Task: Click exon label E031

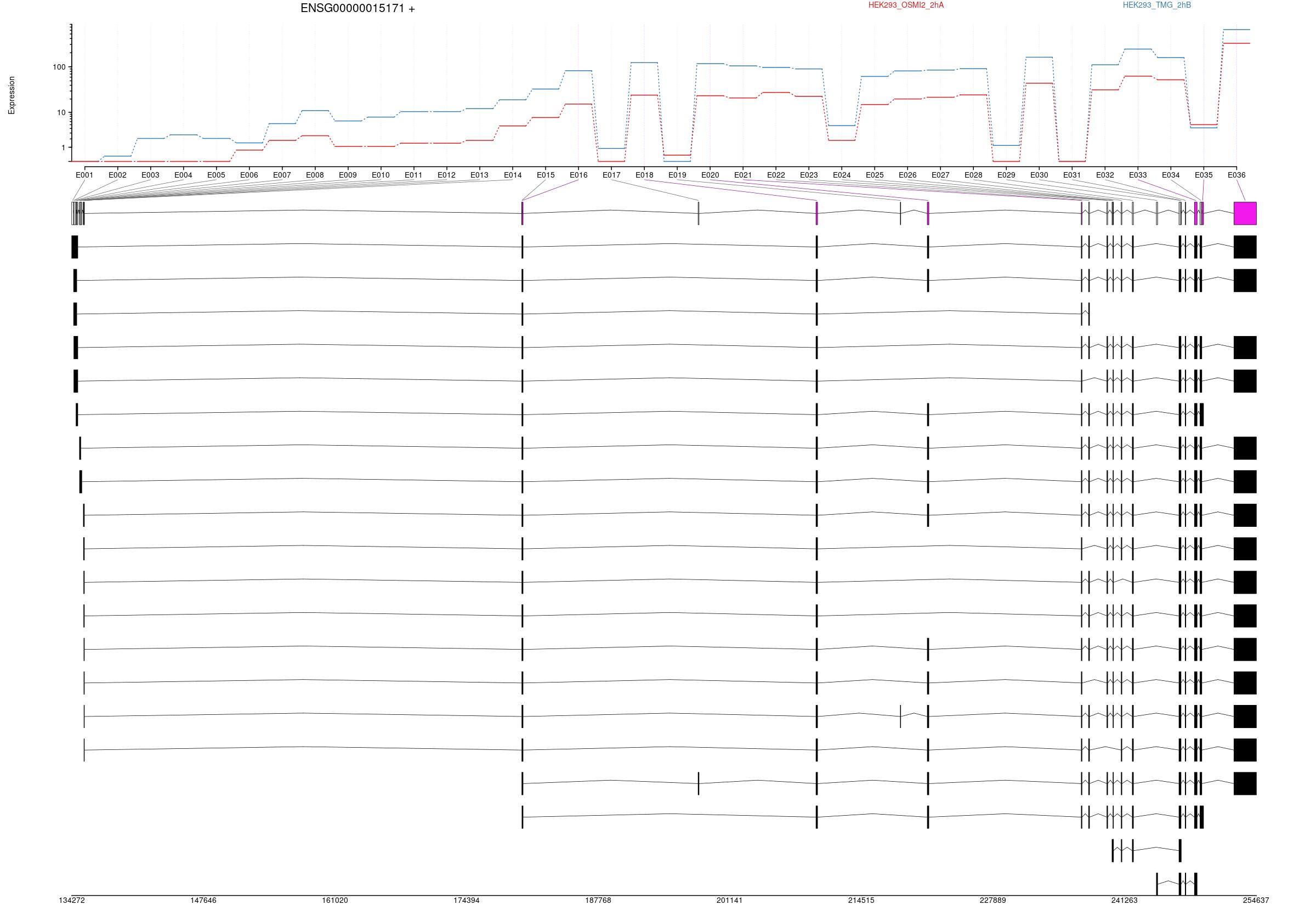Action: [1072, 175]
